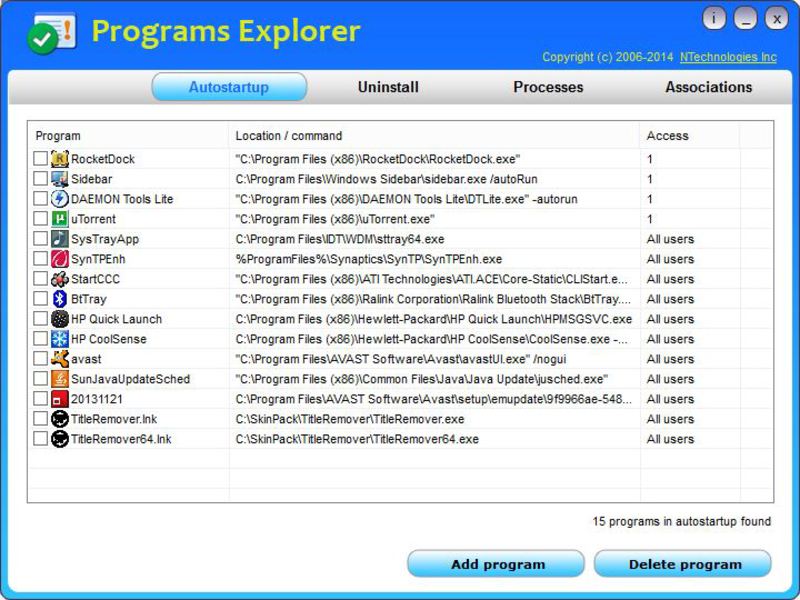Select the SynTPEnh.exe location path
800x600 pixels.
pos(368,259)
